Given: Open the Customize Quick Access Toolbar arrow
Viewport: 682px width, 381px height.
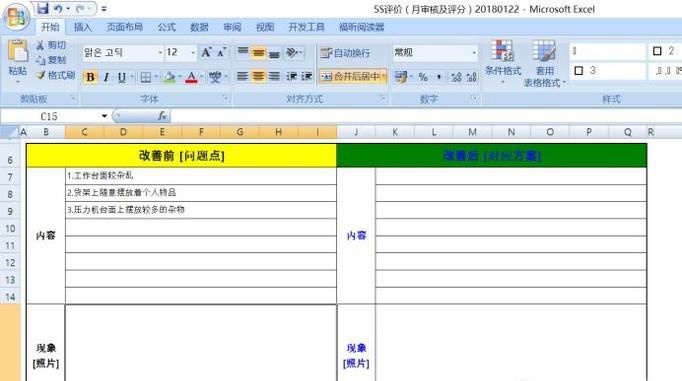Looking at the screenshot, I should (104, 9).
